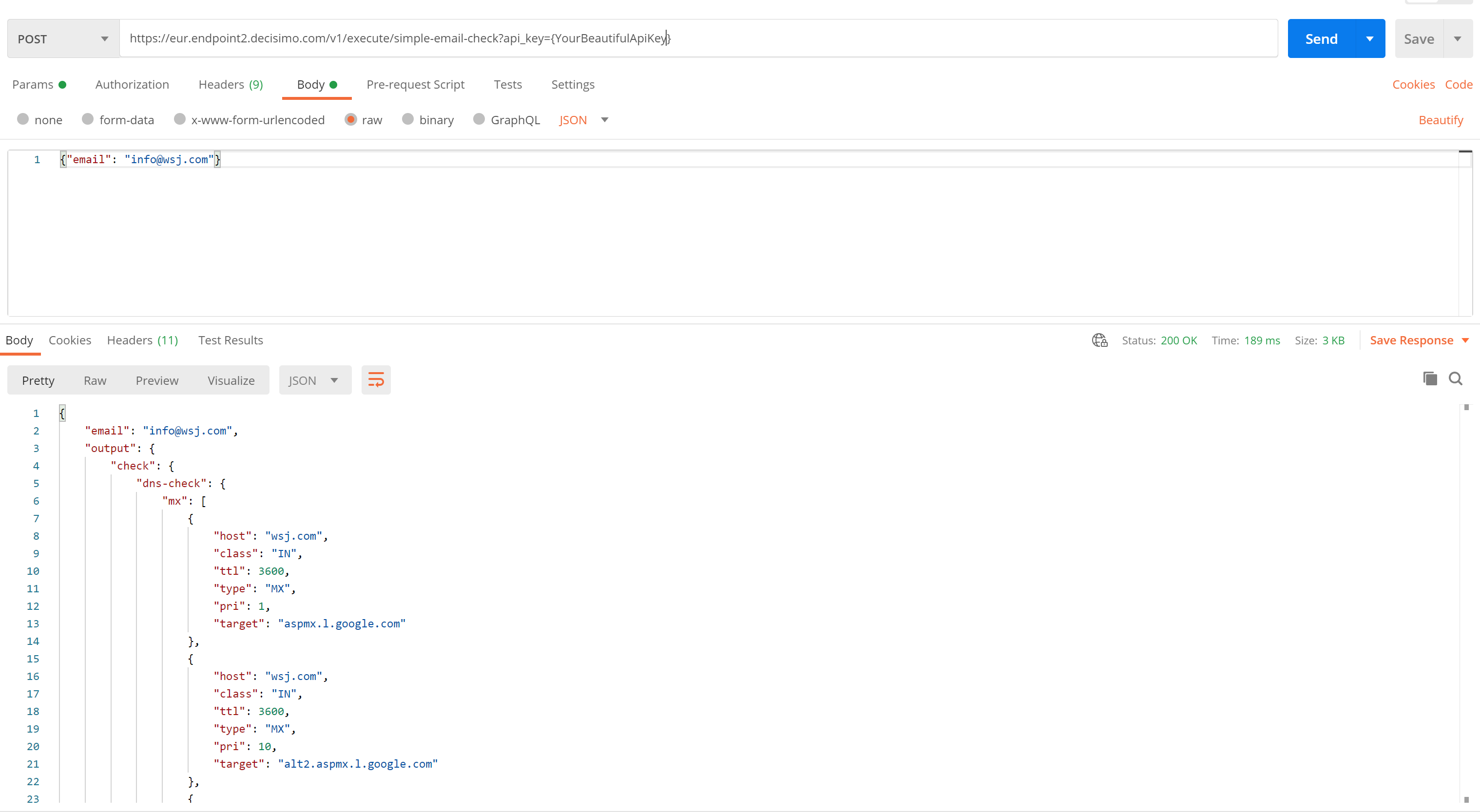Screen dimensions: 1480x812
Task: Open the Authorization tab
Action: click(132, 84)
